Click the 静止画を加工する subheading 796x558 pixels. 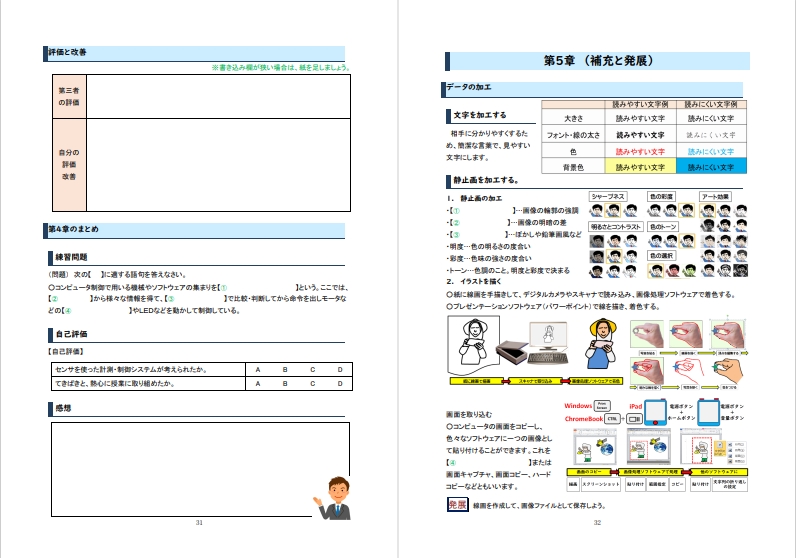pyautogui.click(x=486, y=180)
